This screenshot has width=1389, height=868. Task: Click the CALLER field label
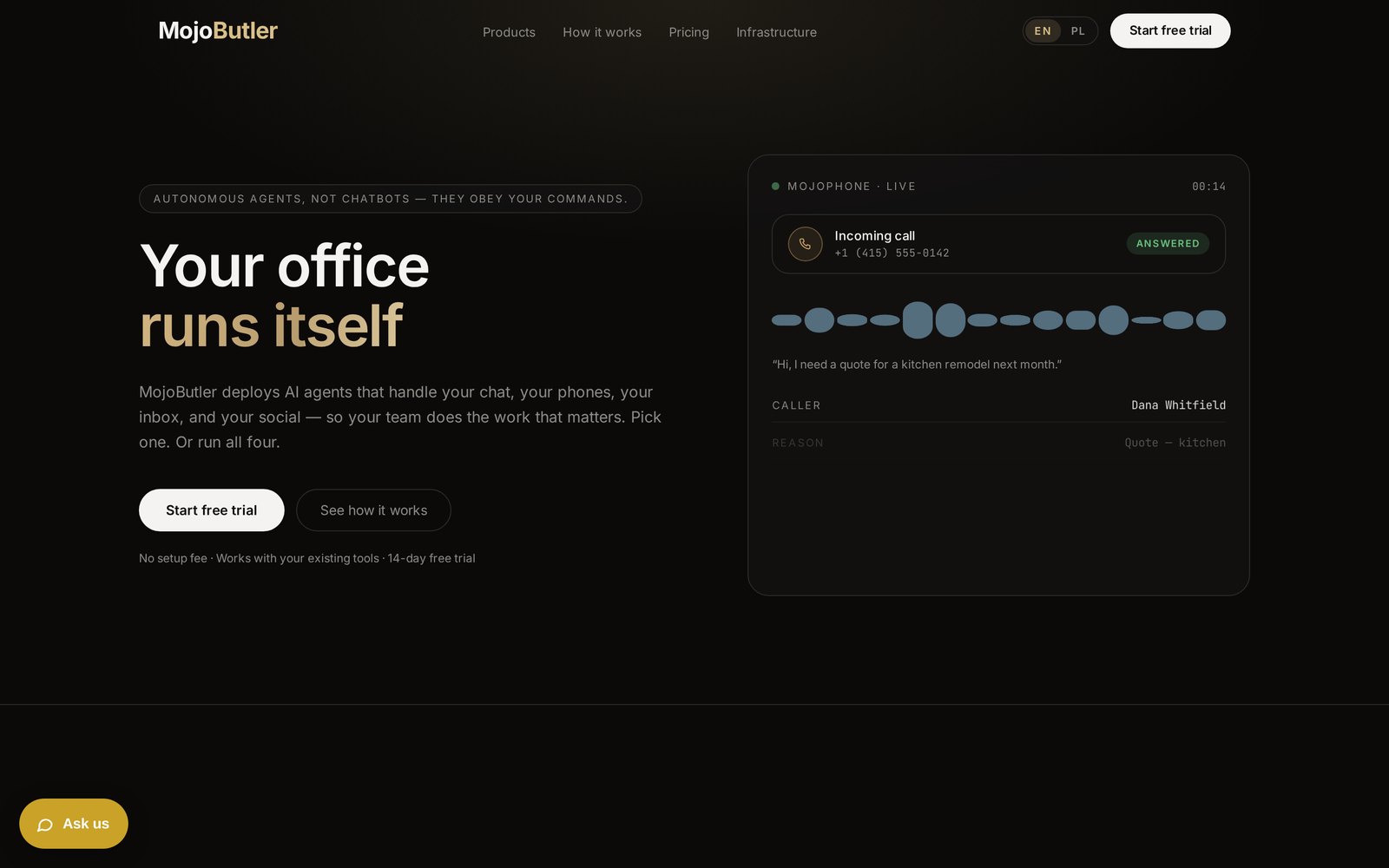(796, 405)
